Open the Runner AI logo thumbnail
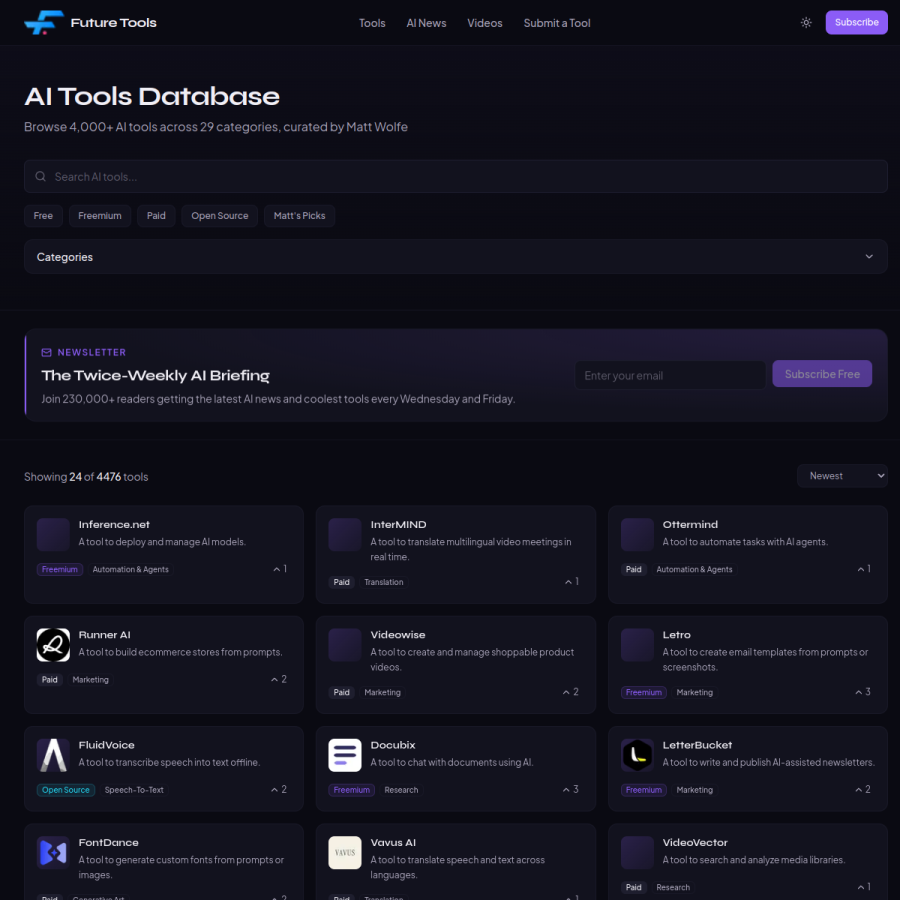 53,645
